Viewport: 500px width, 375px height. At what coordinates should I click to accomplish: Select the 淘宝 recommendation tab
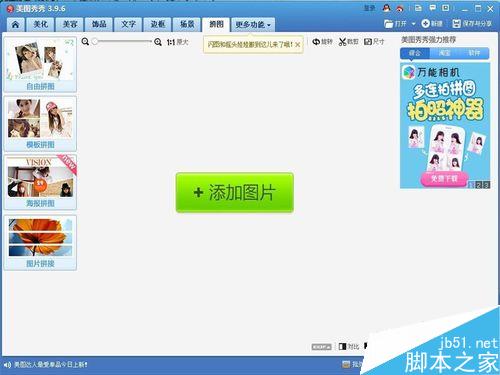point(444,53)
